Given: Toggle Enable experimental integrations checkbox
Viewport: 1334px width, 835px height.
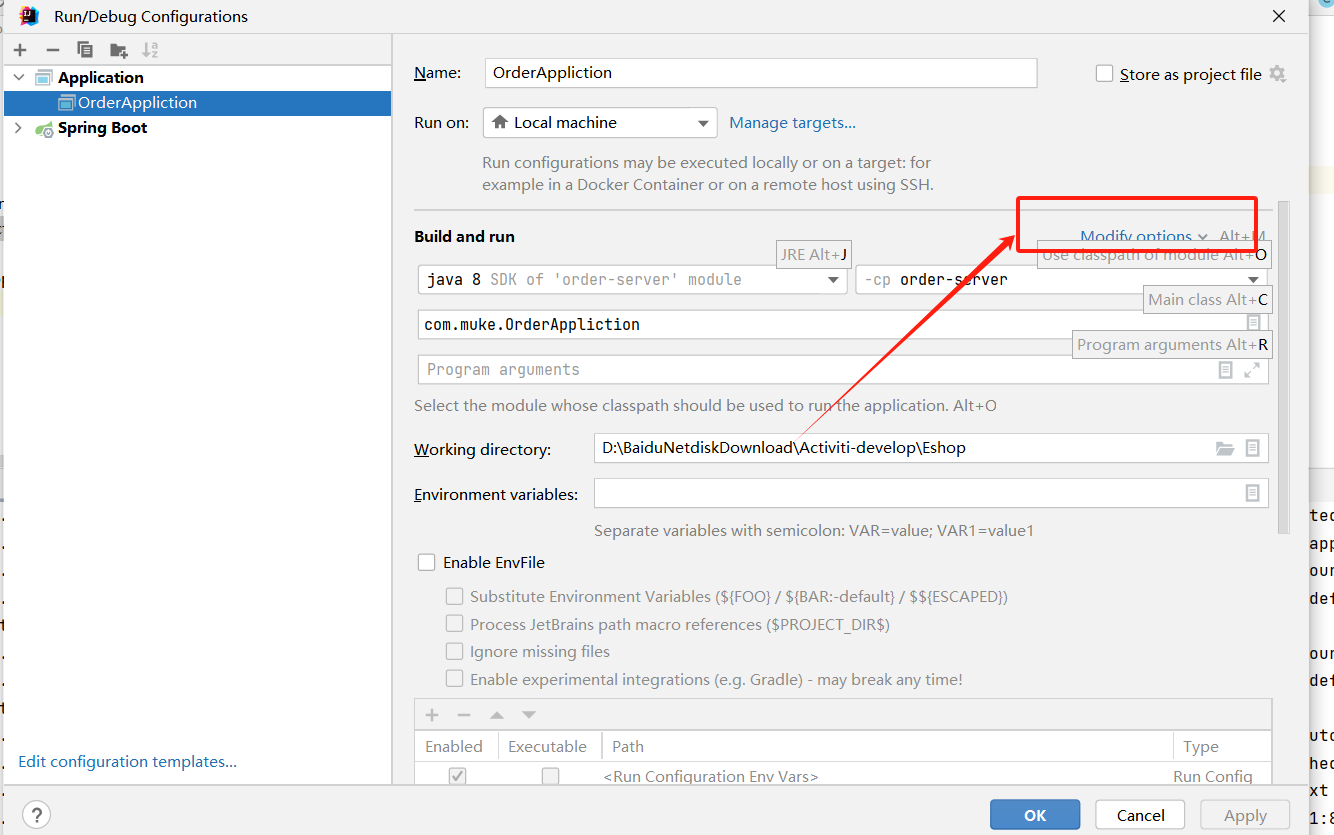Looking at the screenshot, I should [x=455, y=679].
